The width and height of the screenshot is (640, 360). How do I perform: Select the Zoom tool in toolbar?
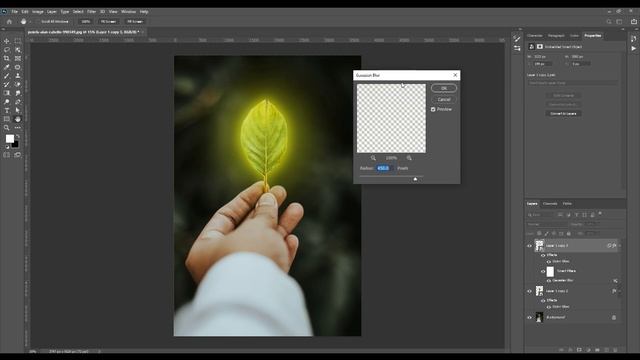click(7, 128)
